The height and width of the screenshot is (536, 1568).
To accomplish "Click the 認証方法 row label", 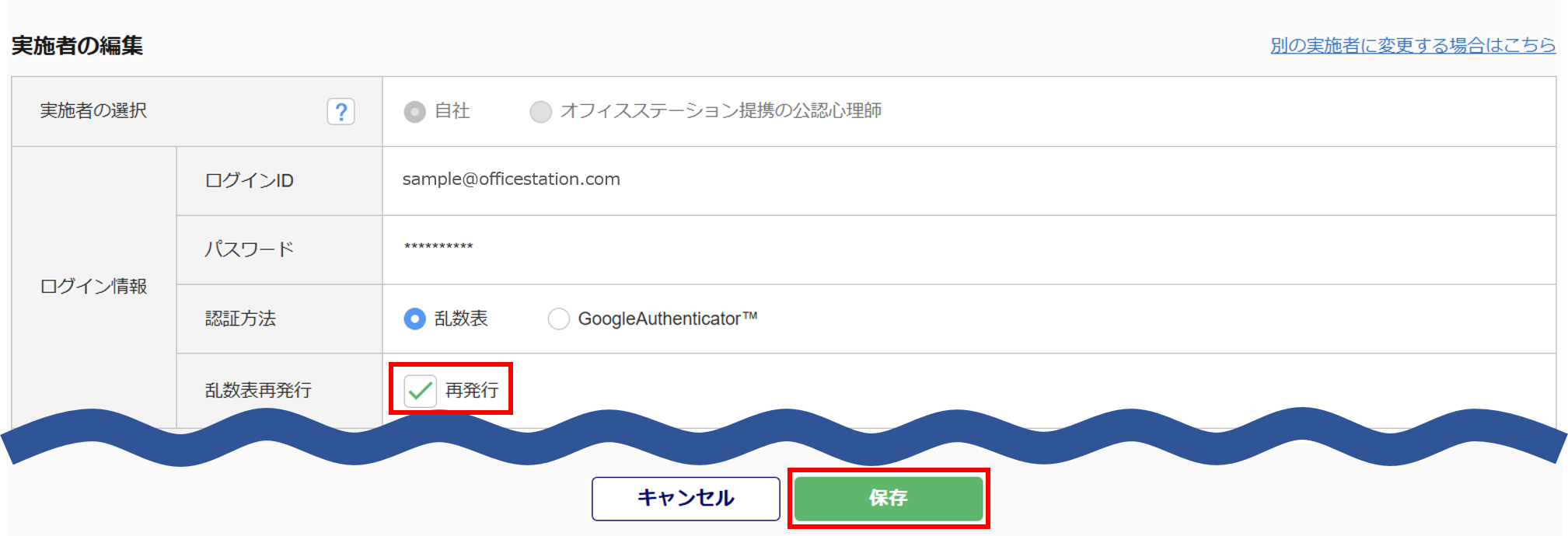I will coord(240,318).
